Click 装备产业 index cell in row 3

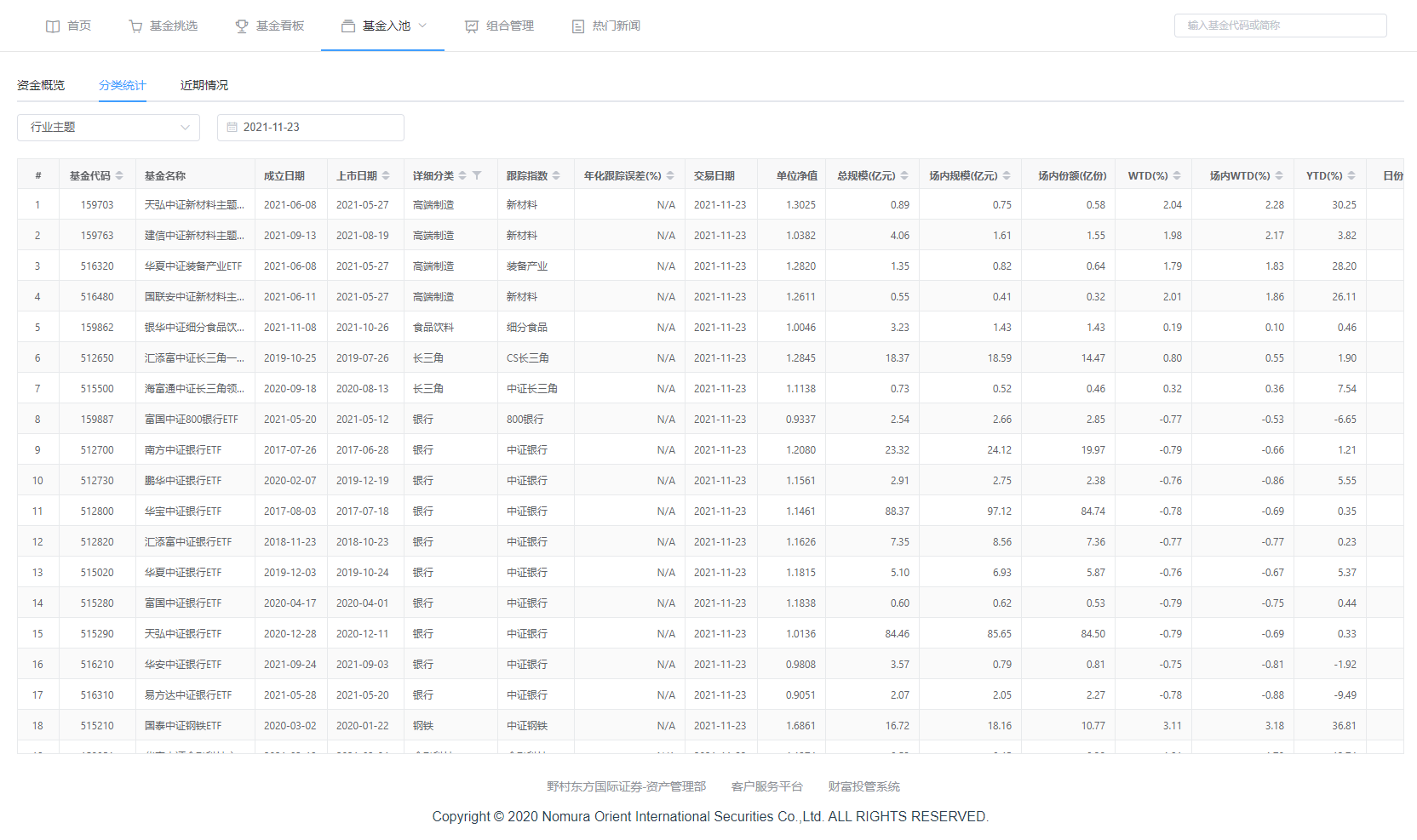coord(527,266)
